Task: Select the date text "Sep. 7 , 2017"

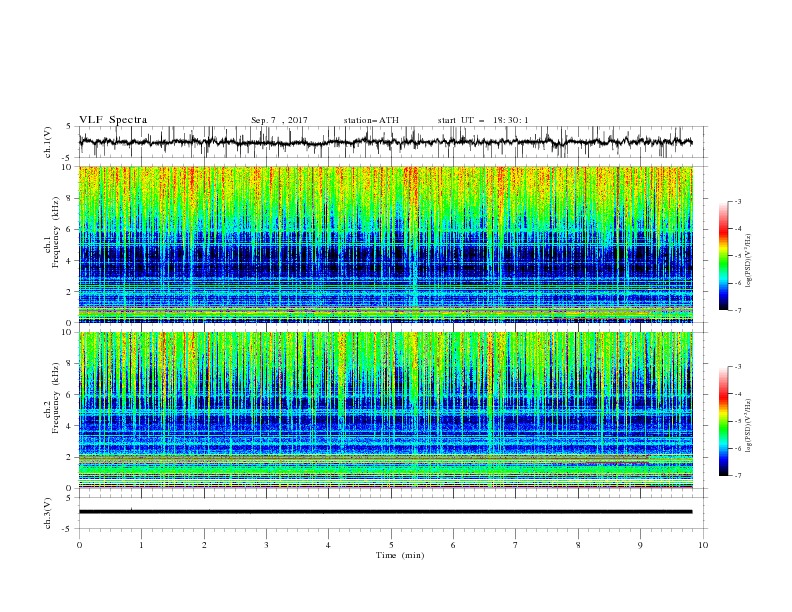Action: coord(279,120)
